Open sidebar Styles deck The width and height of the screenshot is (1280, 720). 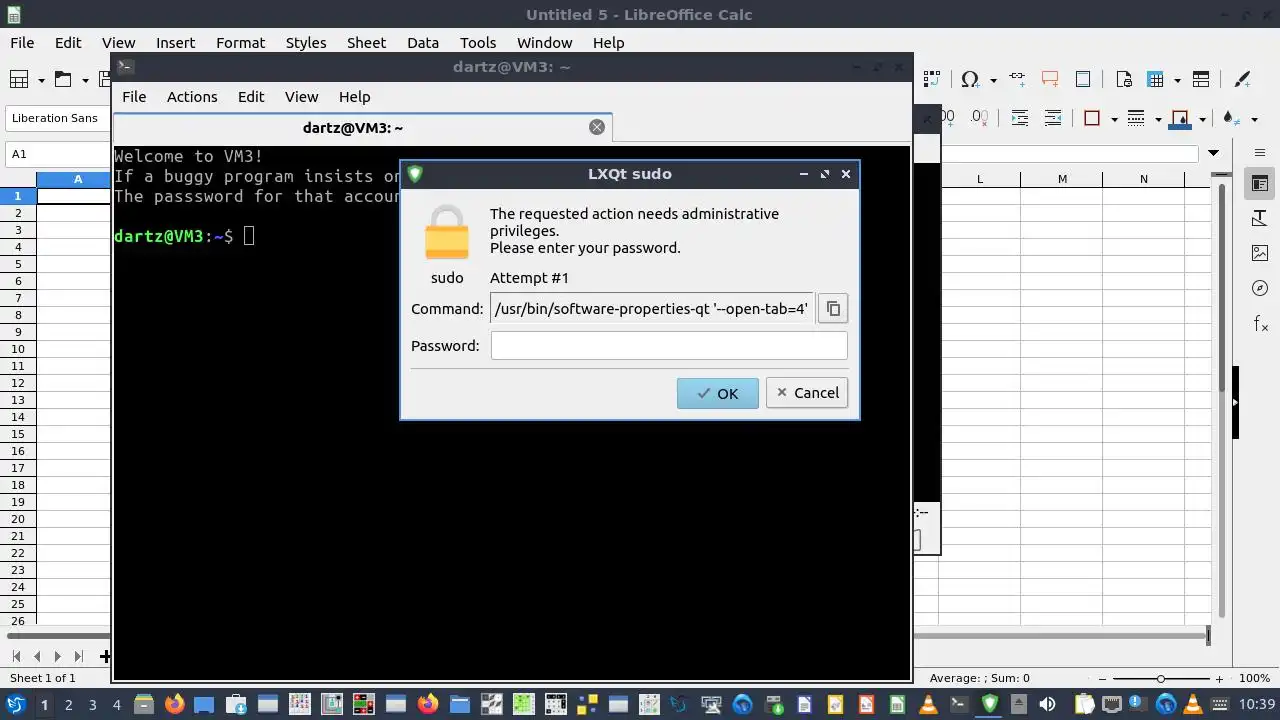click(1260, 218)
